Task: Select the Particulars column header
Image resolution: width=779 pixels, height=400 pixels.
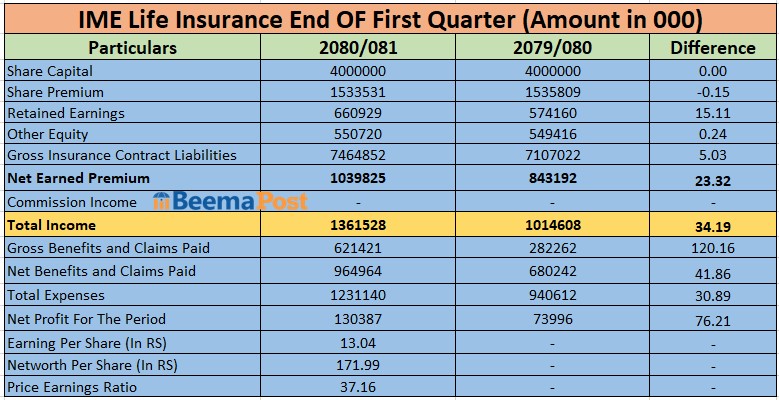Action: tap(132, 47)
